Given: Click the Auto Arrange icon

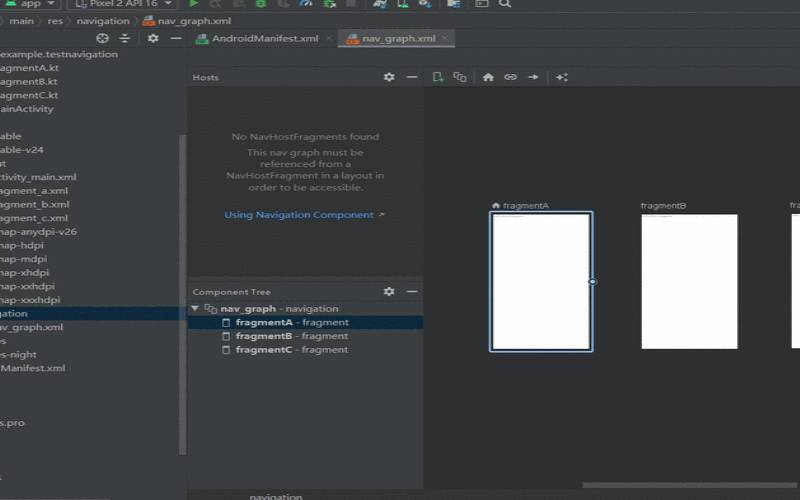Looking at the screenshot, I should pyautogui.click(x=562, y=77).
